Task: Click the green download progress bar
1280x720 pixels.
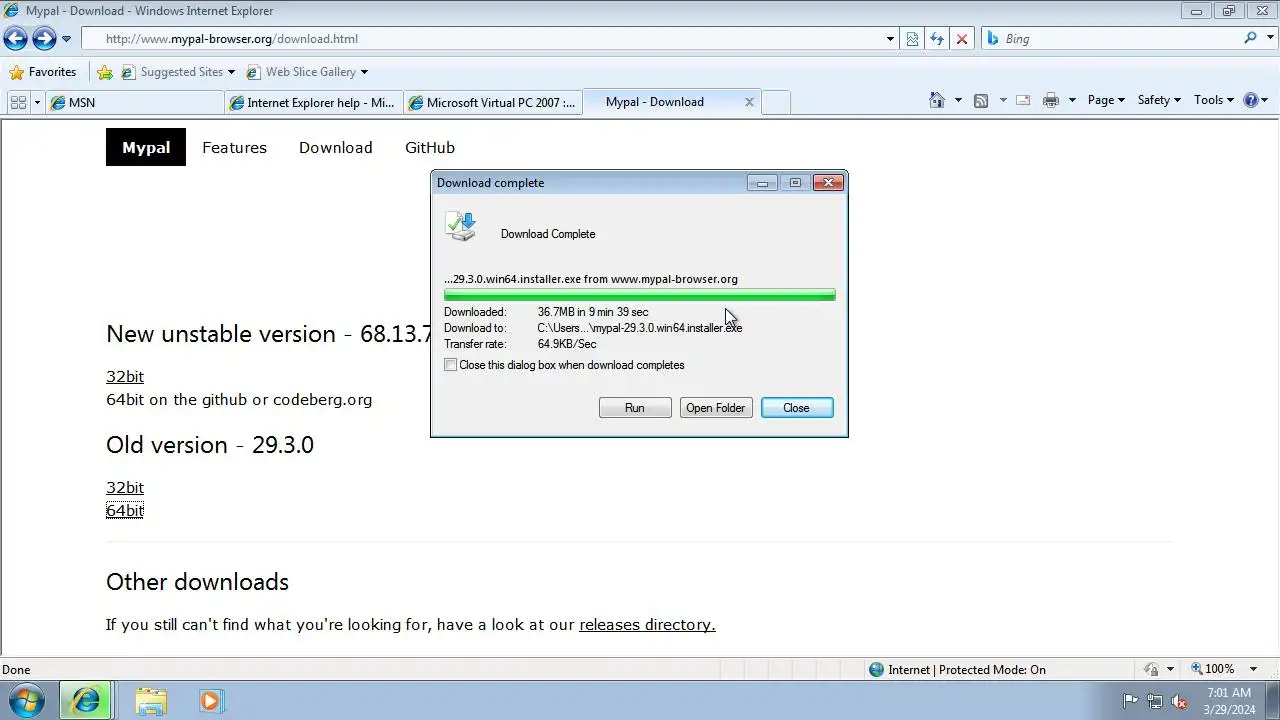Action: [x=639, y=295]
